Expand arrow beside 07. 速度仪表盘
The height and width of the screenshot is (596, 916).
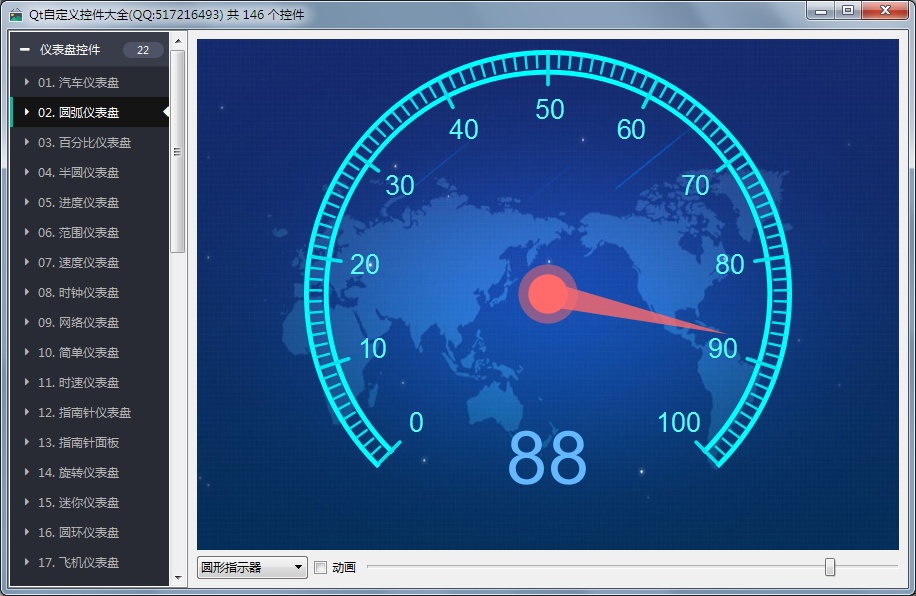pos(27,262)
